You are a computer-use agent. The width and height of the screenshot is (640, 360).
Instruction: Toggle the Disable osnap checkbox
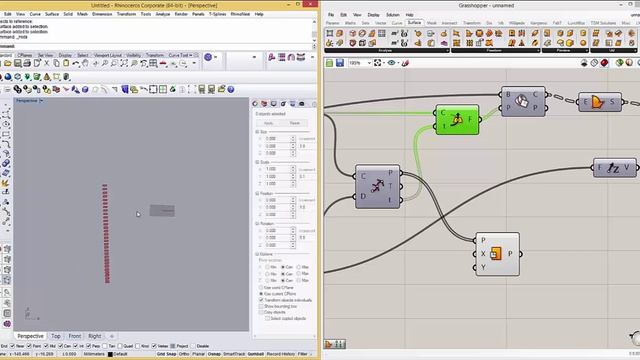[x=193, y=346]
